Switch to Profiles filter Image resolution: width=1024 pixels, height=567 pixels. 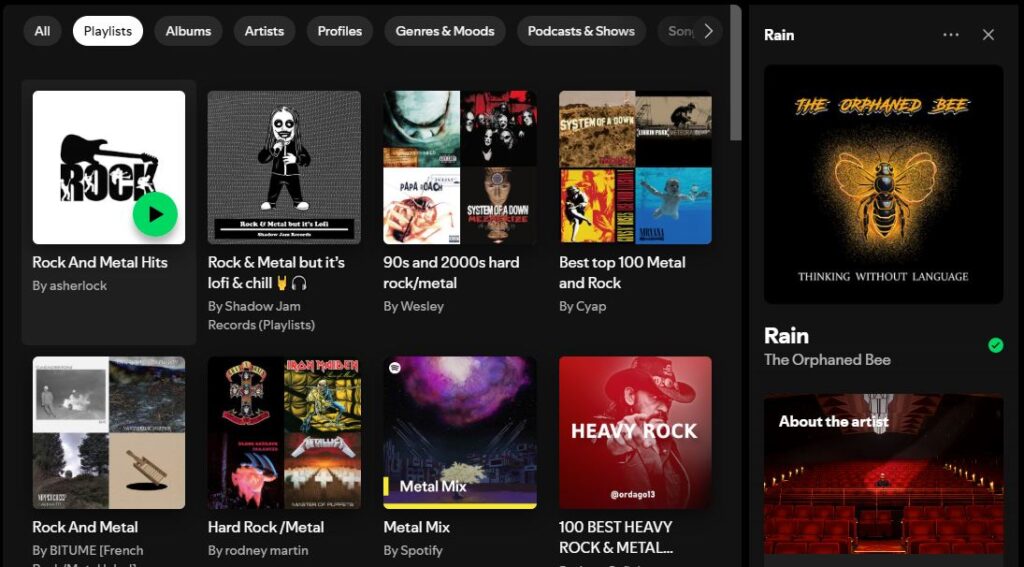[x=340, y=31]
